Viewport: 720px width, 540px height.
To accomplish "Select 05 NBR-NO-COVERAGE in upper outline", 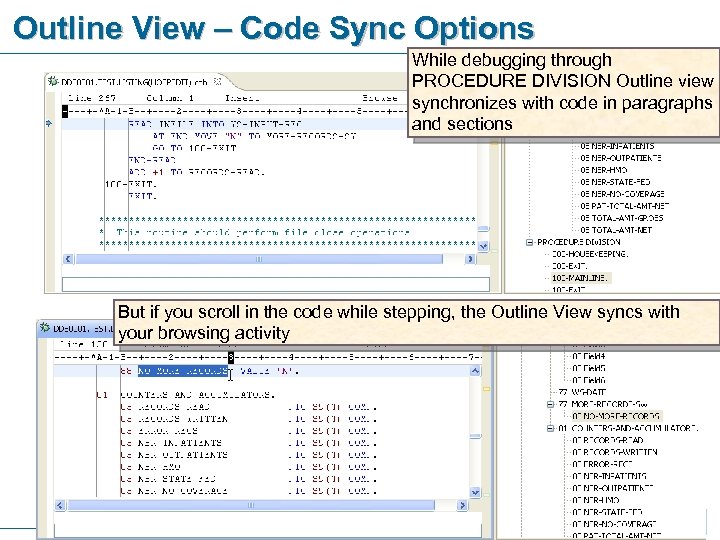I will 622,194.
